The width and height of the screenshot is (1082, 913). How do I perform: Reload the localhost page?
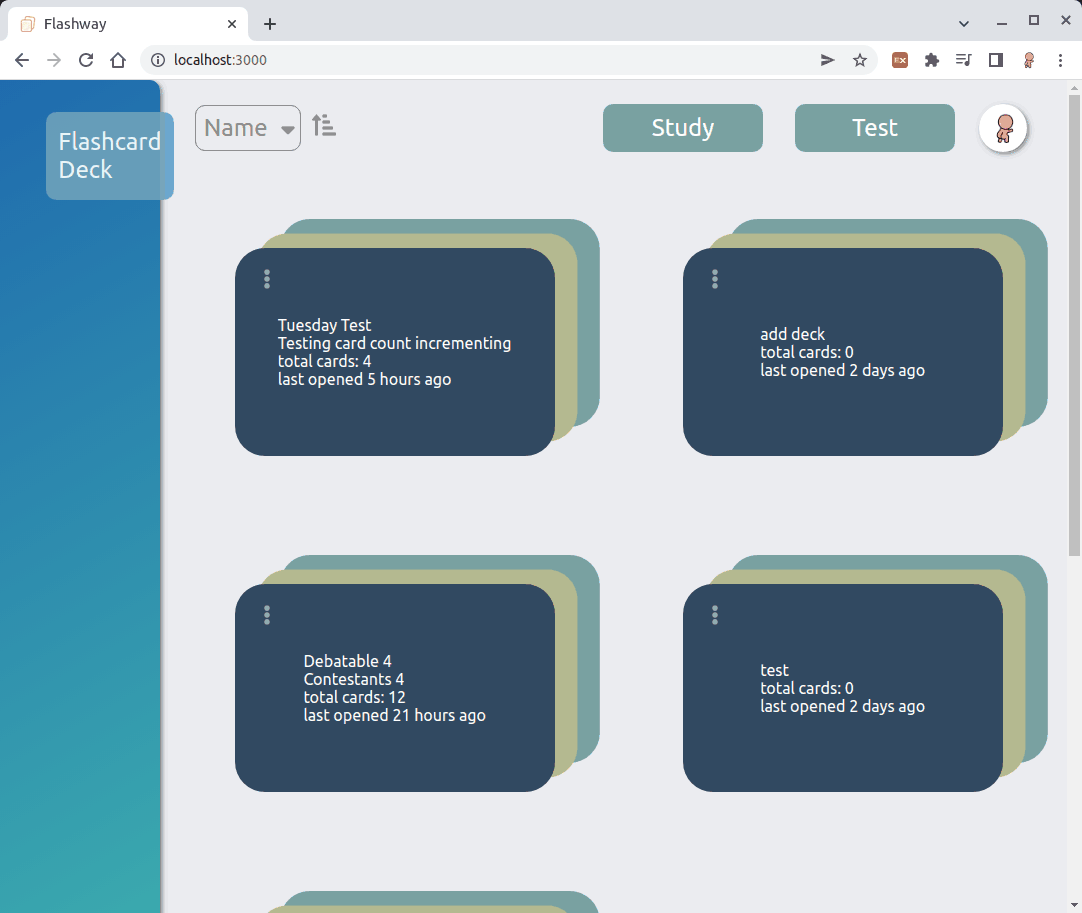pos(86,60)
